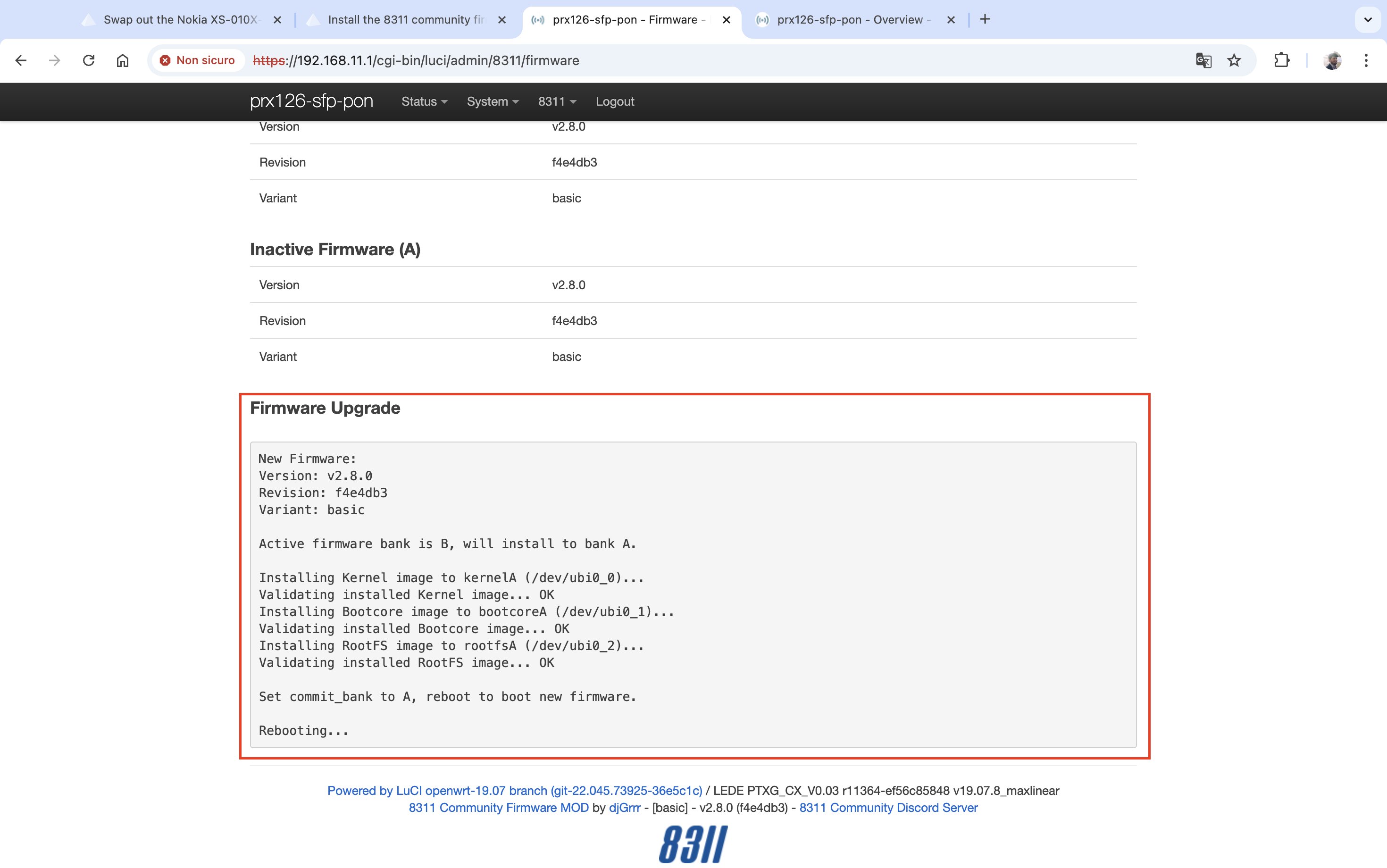Expand the 8311 dropdown menu
1387x868 pixels.
556,101
